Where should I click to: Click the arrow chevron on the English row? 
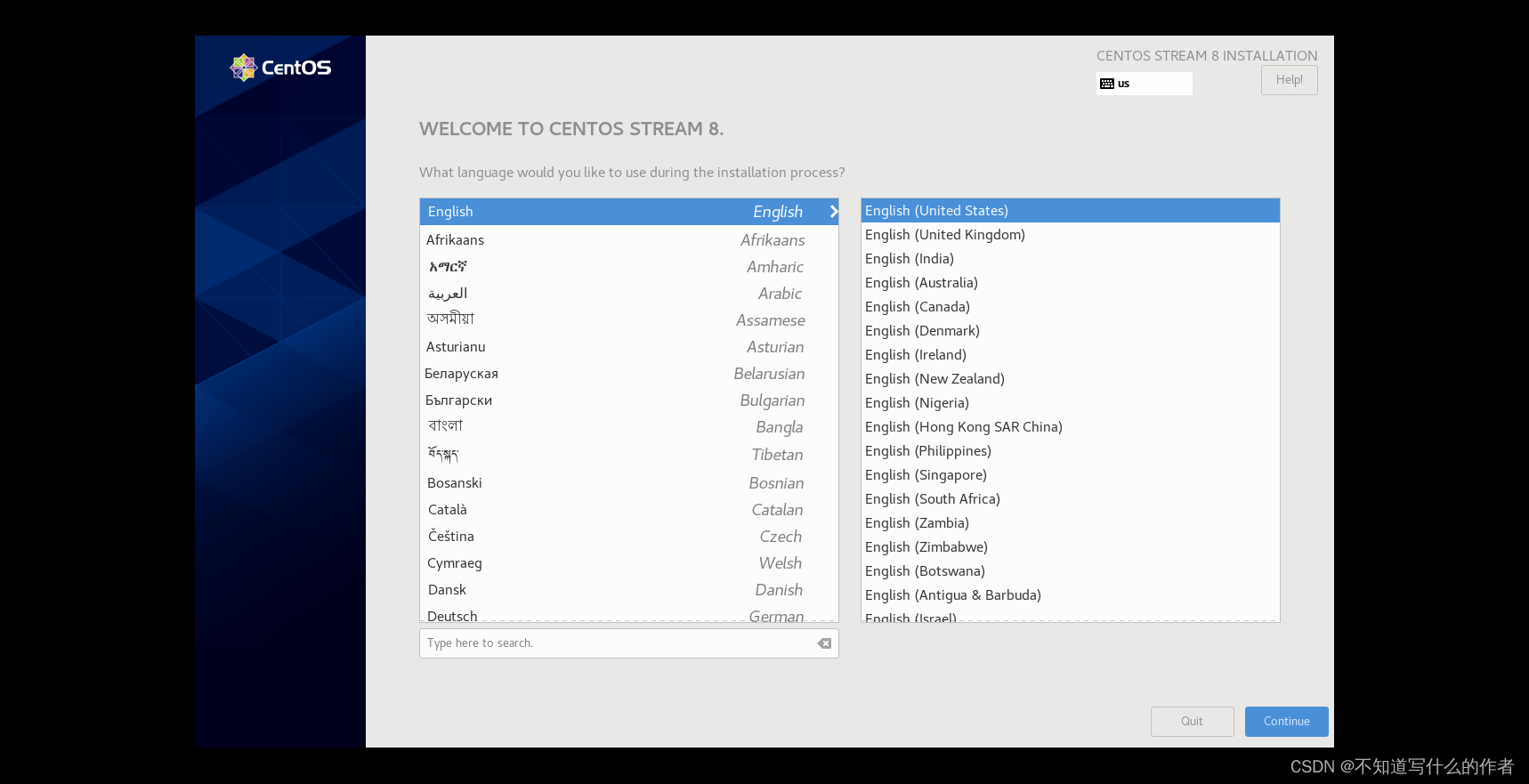click(833, 212)
